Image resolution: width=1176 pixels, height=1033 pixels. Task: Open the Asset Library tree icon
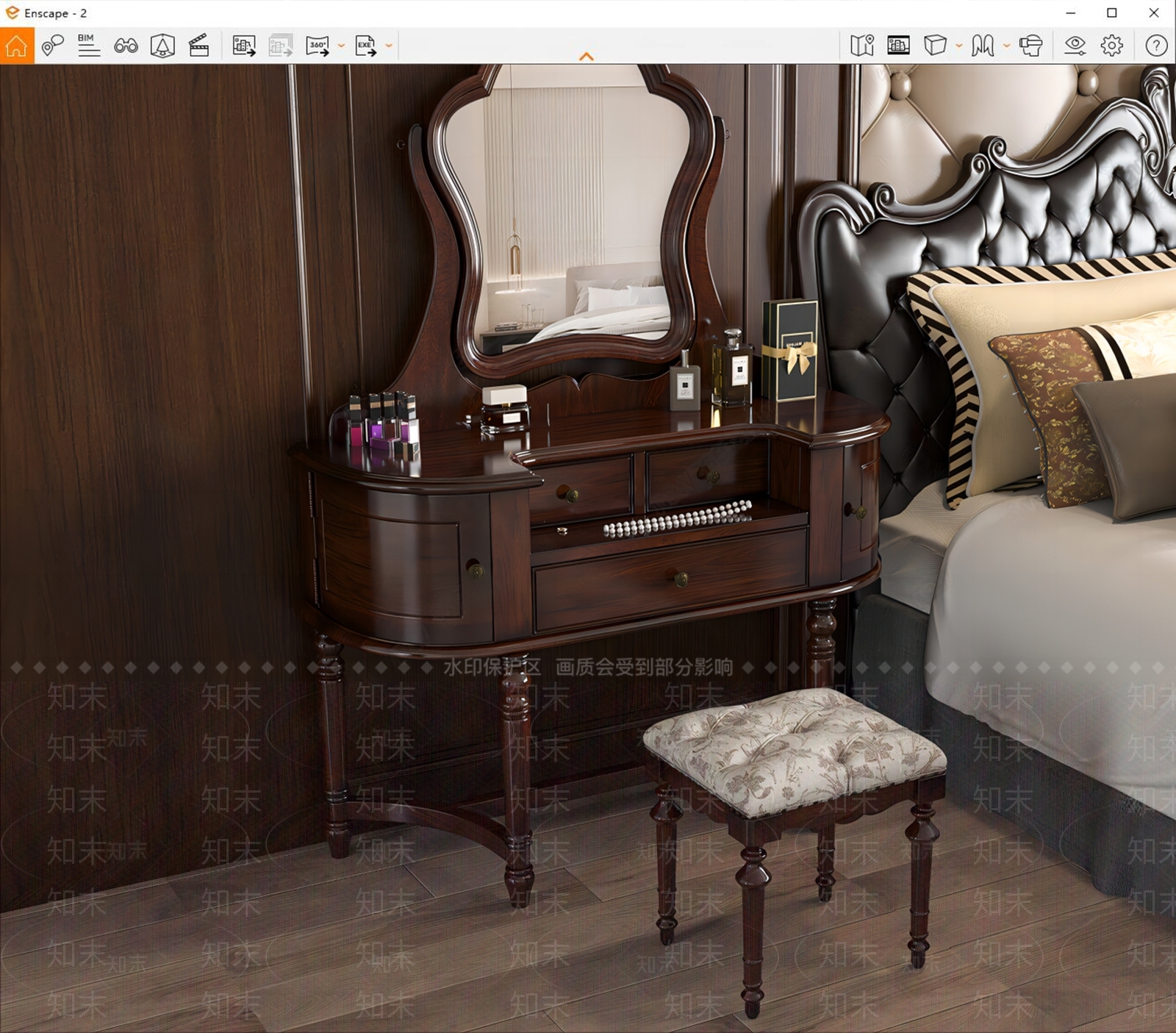coord(162,46)
